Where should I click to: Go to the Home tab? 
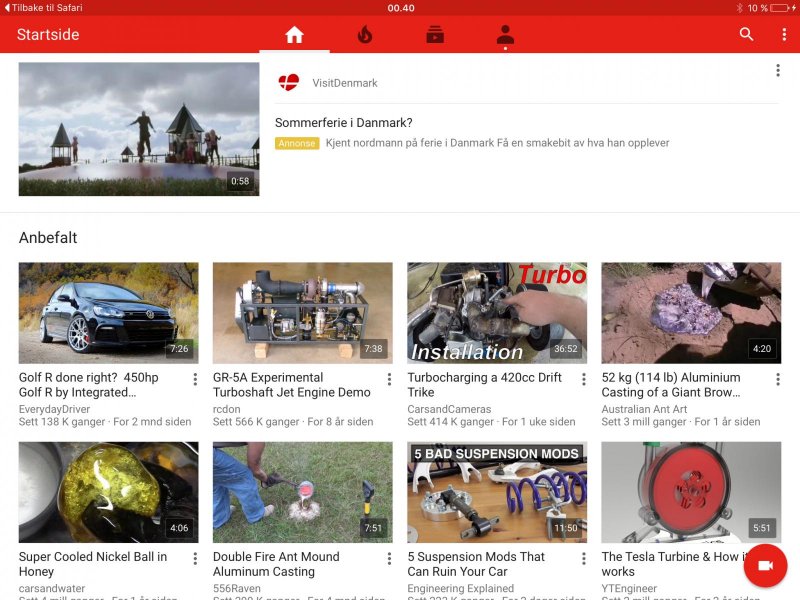294,35
